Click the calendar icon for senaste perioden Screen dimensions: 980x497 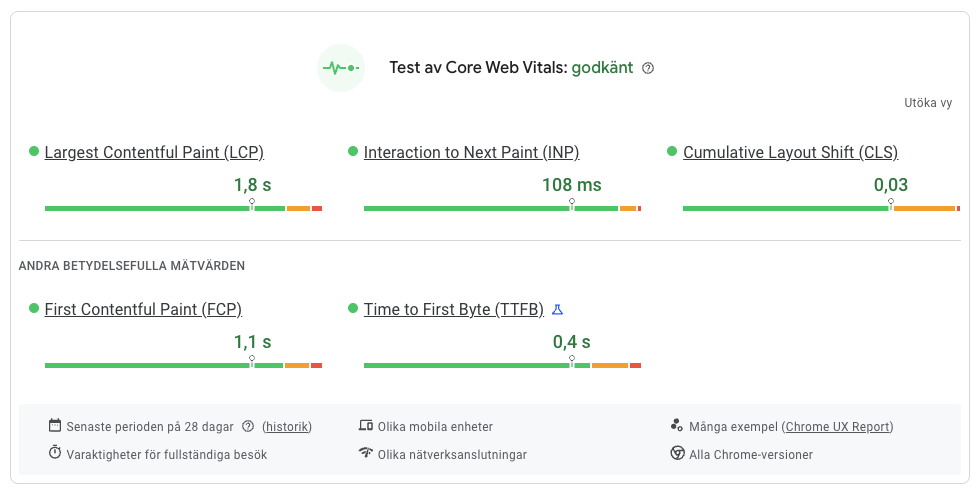point(55,426)
